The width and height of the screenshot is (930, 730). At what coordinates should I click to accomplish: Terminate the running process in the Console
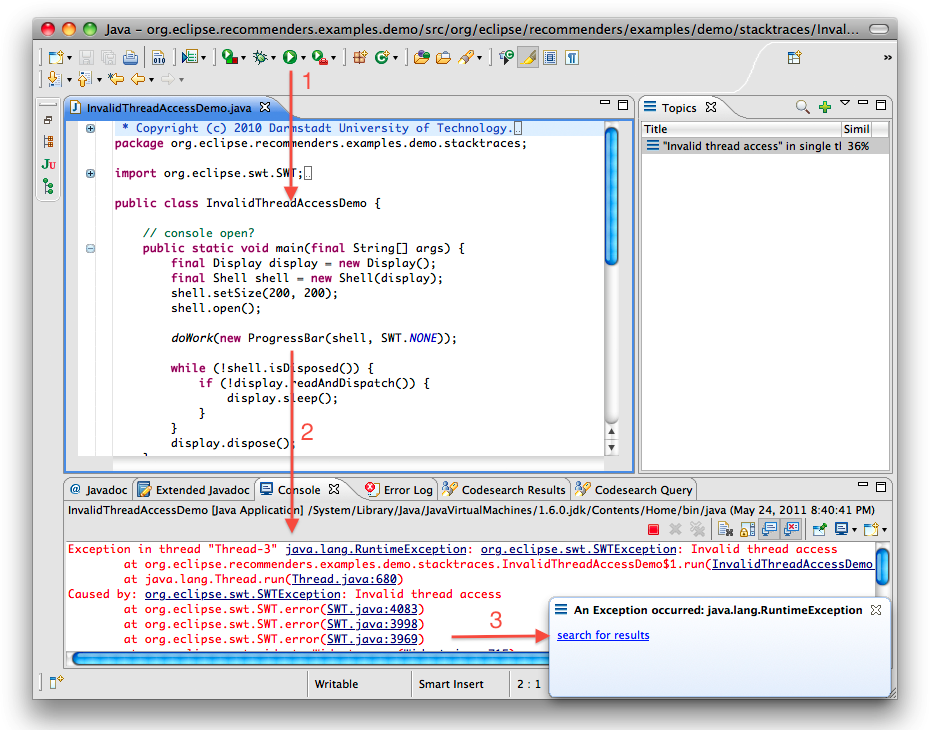652,528
